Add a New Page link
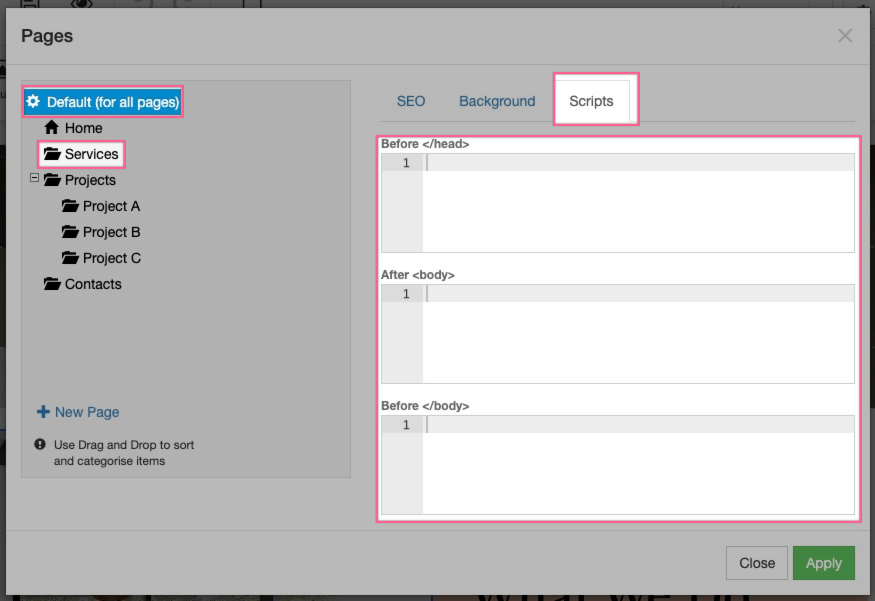Screen dimensions: 875x601 (78, 412)
